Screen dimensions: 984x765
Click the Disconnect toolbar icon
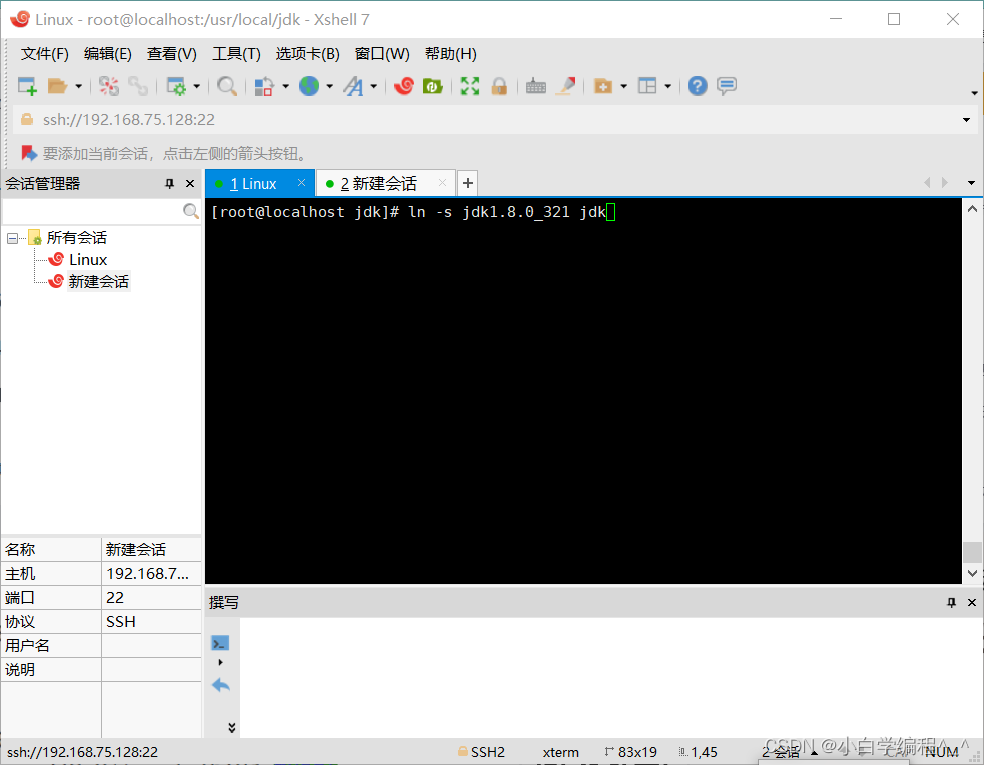[109, 86]
